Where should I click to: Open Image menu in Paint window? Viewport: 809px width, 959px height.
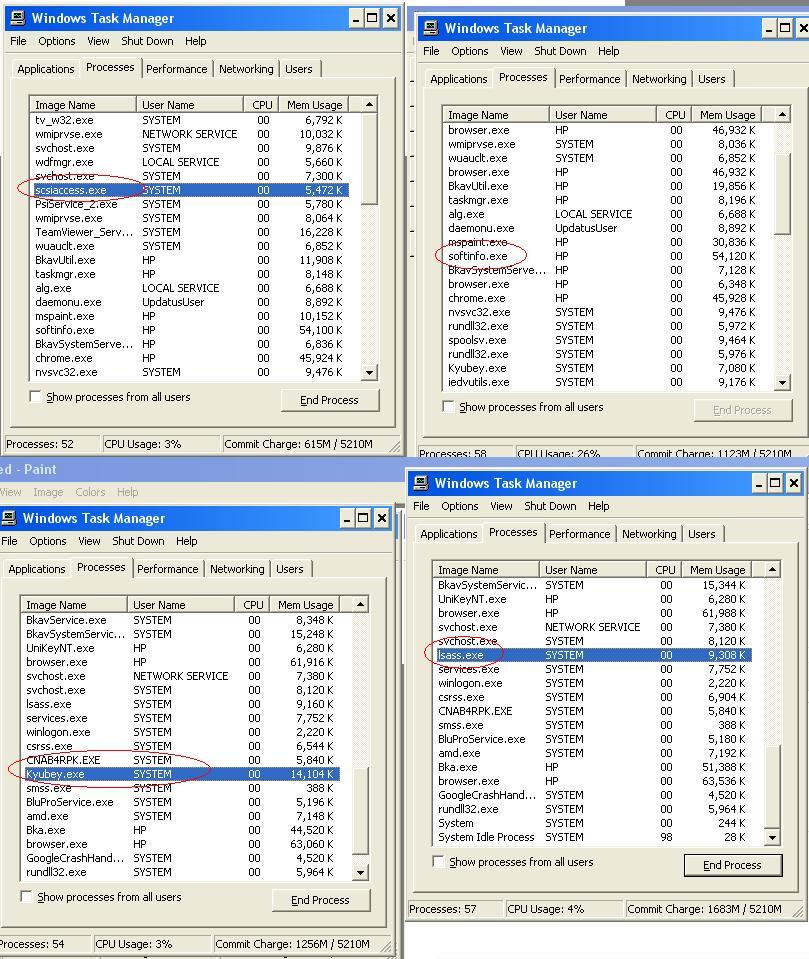48,492
